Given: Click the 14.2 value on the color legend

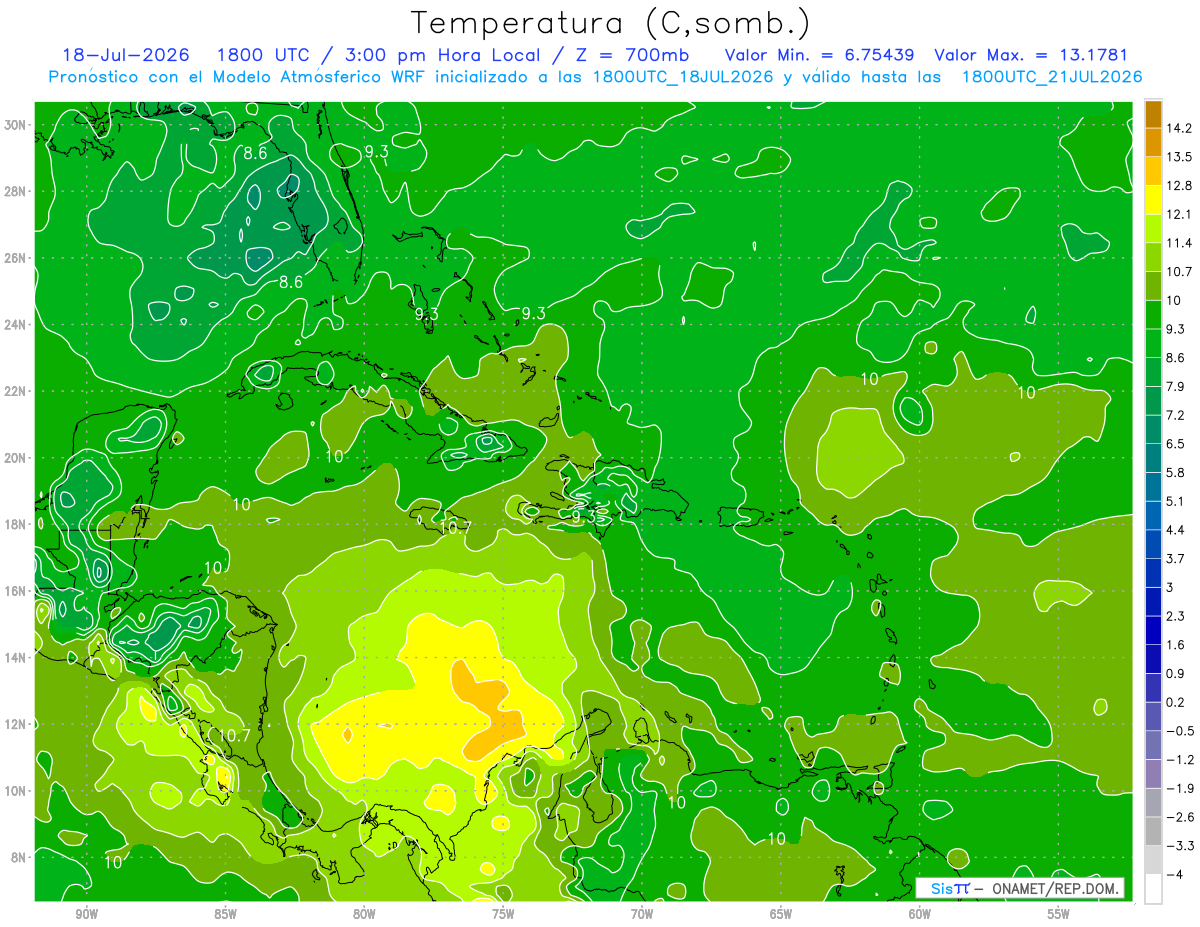Looking at the screenshot, I should (1179, 128).
